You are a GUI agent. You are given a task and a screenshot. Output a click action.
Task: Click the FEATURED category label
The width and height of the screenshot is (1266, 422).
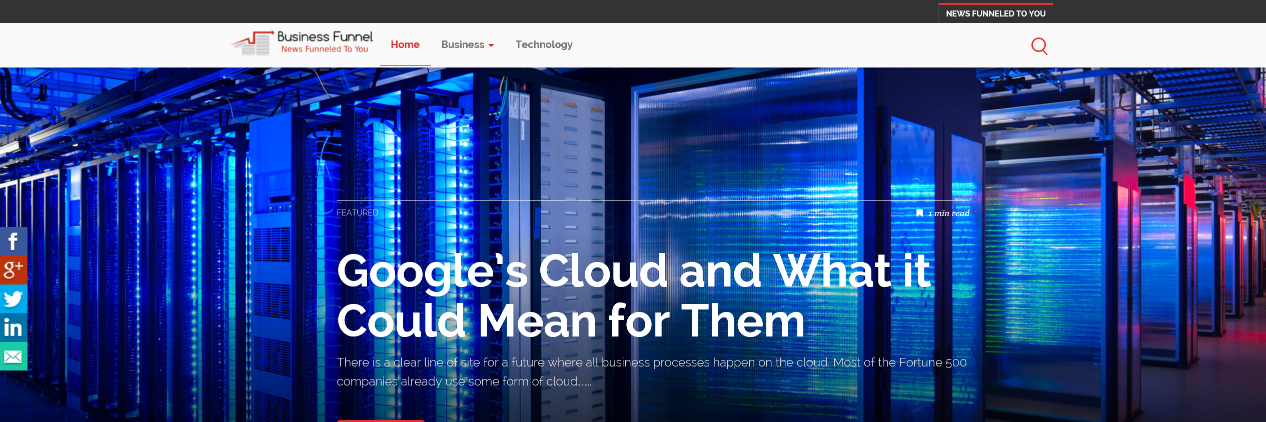357,213
